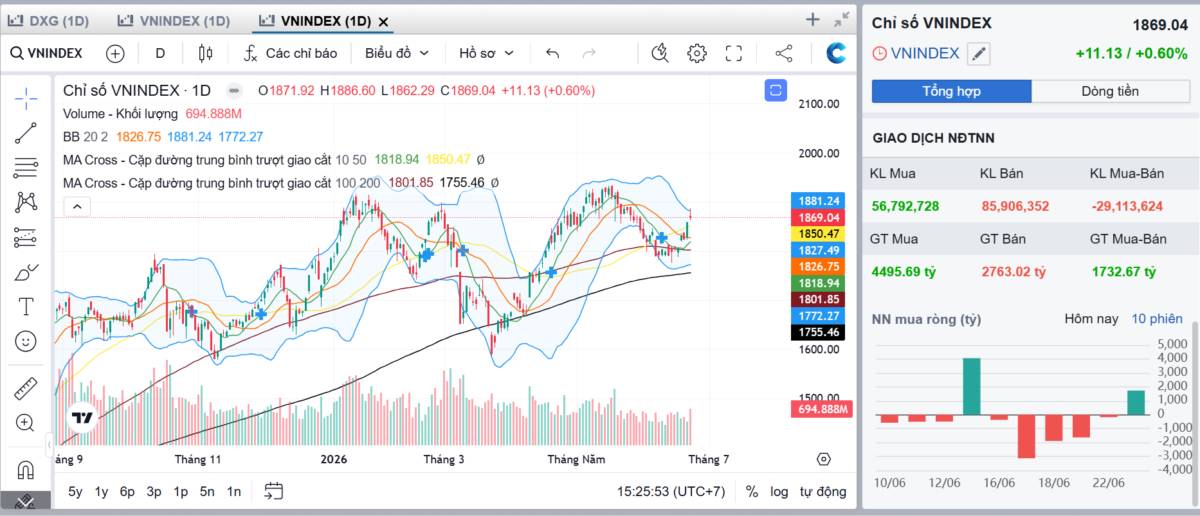This screenshot has height=516, width=1200.
Task: Click the 1869.04 current price label
Action: (x=818, y=217)
